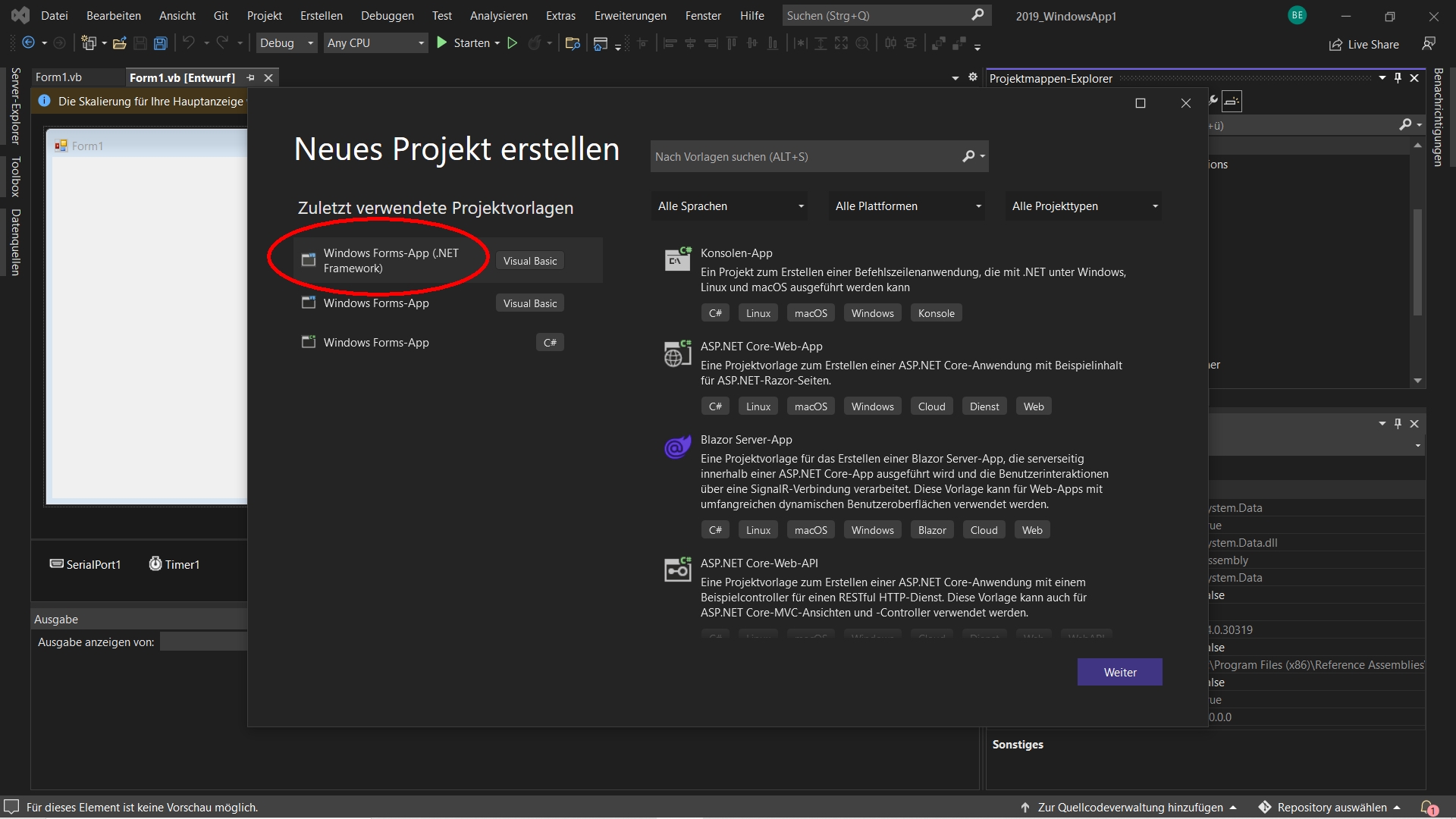The image size is (1456, 819).
Task: Click the BE user account avatar
Action: tap(1297, 15)
